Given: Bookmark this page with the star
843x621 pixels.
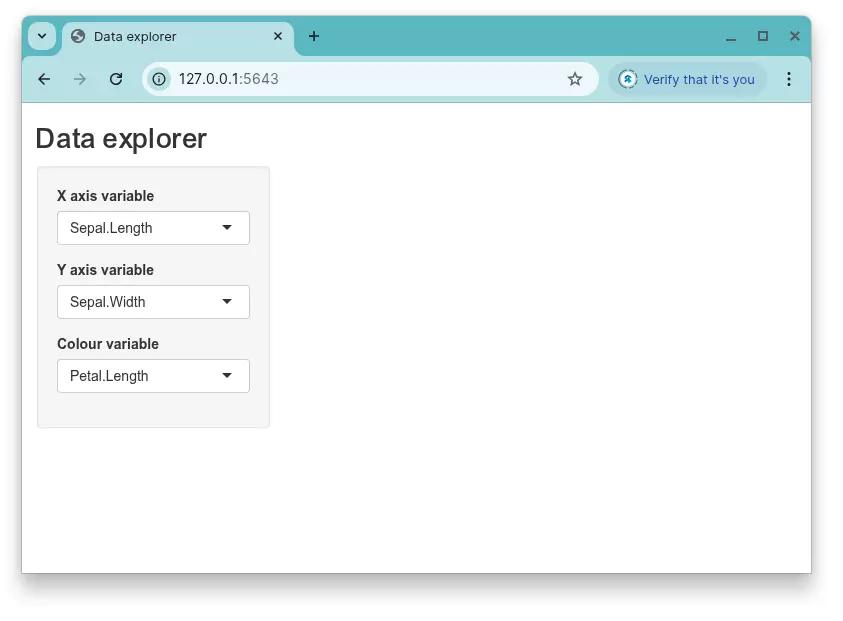Looking at the screenshot, I should tap(575, 79).
